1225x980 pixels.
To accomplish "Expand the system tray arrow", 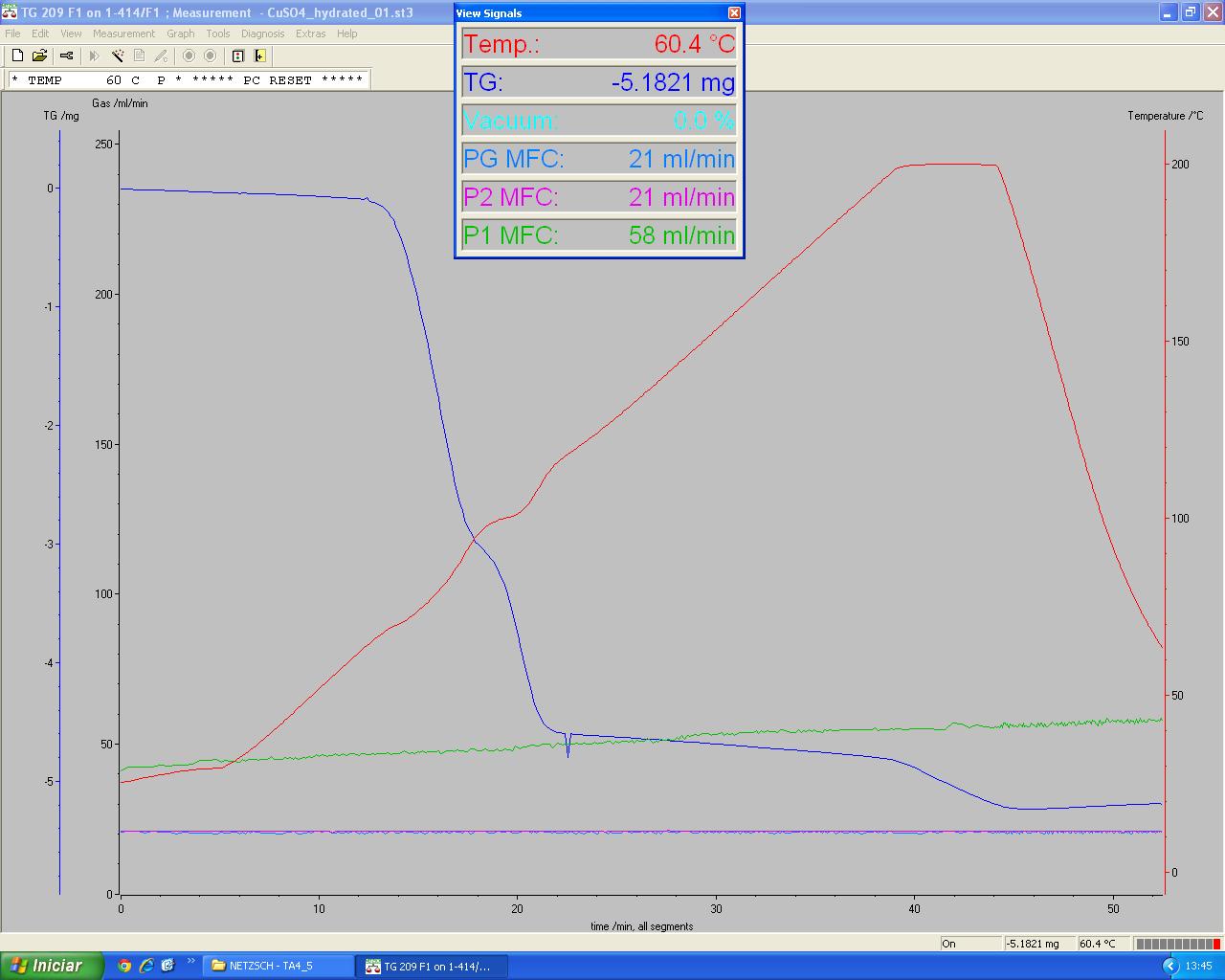I will coord(1169,967).
